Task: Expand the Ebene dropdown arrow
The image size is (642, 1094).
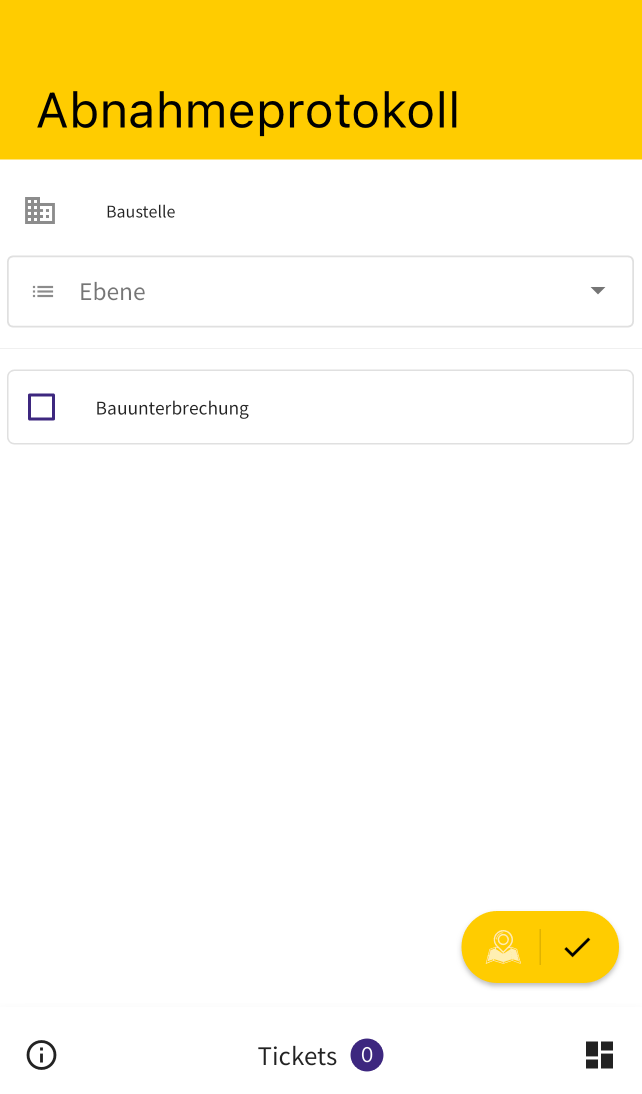Action: 597,290
